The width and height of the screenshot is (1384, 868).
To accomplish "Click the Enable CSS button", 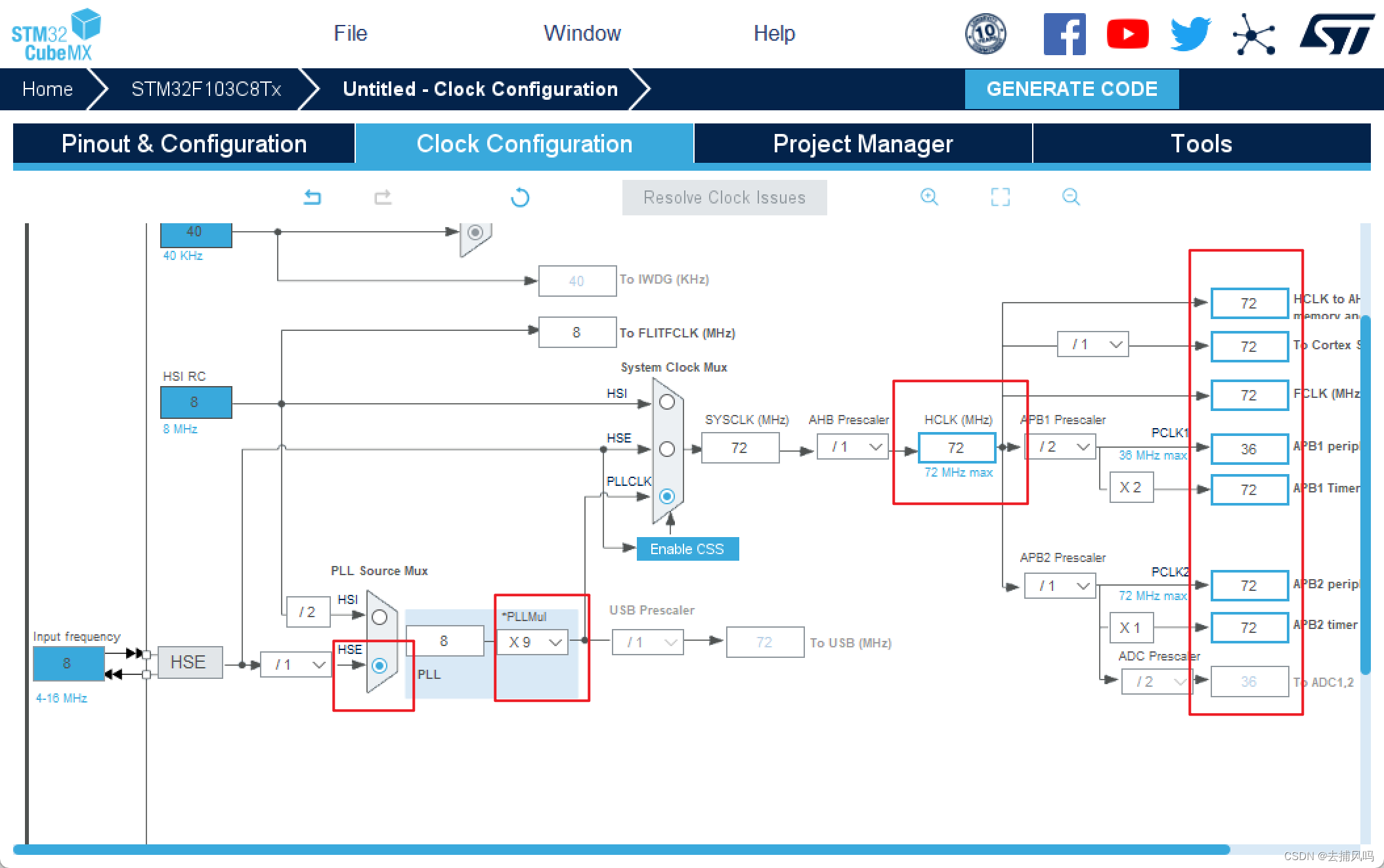I will pos(687,549).
